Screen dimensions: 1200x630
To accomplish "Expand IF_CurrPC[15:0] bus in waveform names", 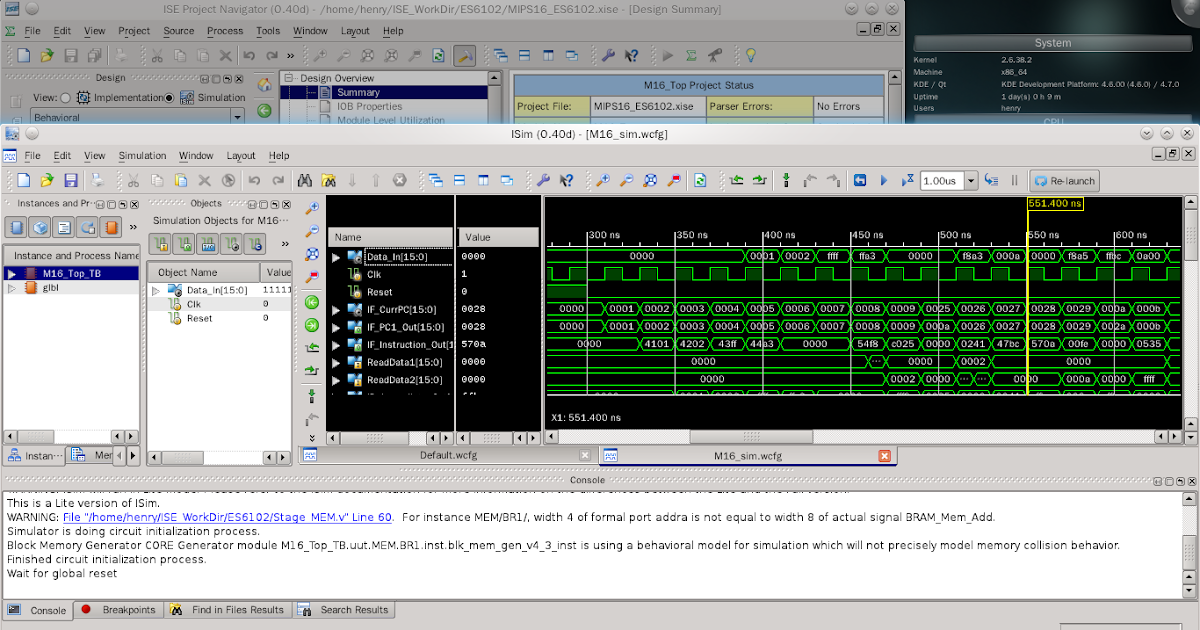I will click(336, 309).
